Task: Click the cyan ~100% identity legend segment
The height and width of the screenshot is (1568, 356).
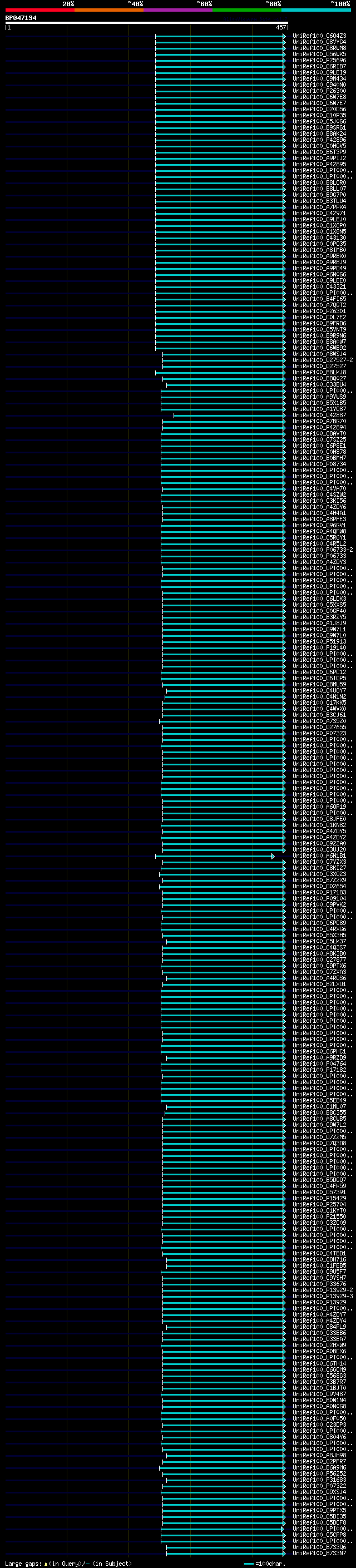Action: (x=317, y=10)
